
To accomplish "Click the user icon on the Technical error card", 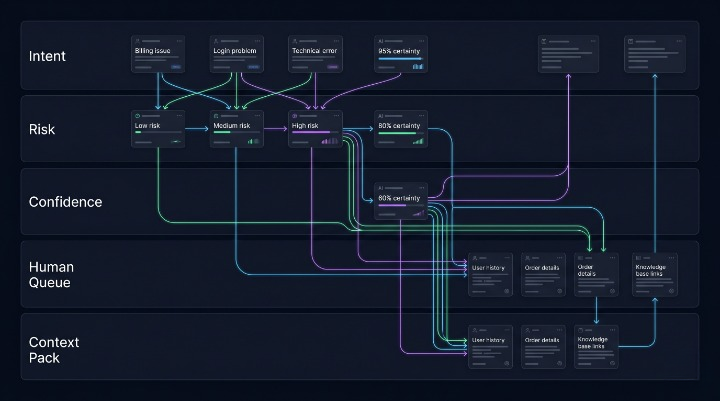I will point(295,41).
